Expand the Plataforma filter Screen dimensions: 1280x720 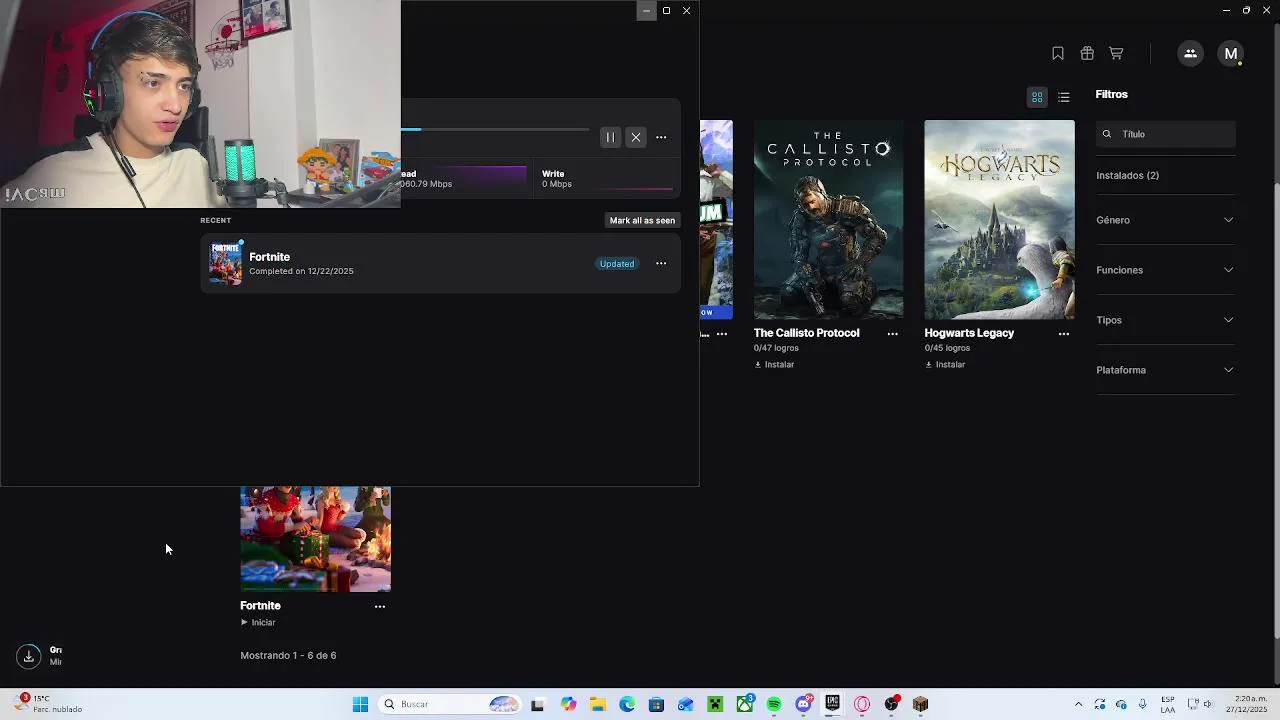[x=1165, y=370]
